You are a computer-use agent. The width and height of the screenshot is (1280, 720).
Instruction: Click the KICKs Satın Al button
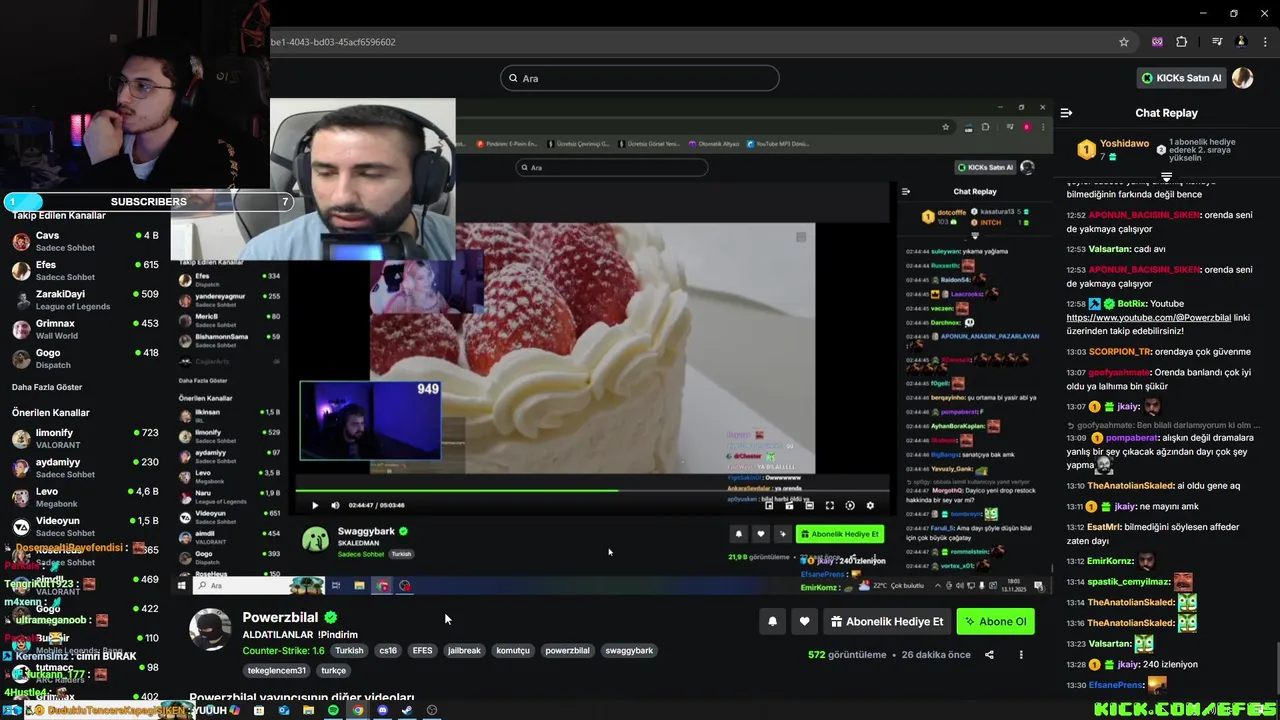[1182, 78]
